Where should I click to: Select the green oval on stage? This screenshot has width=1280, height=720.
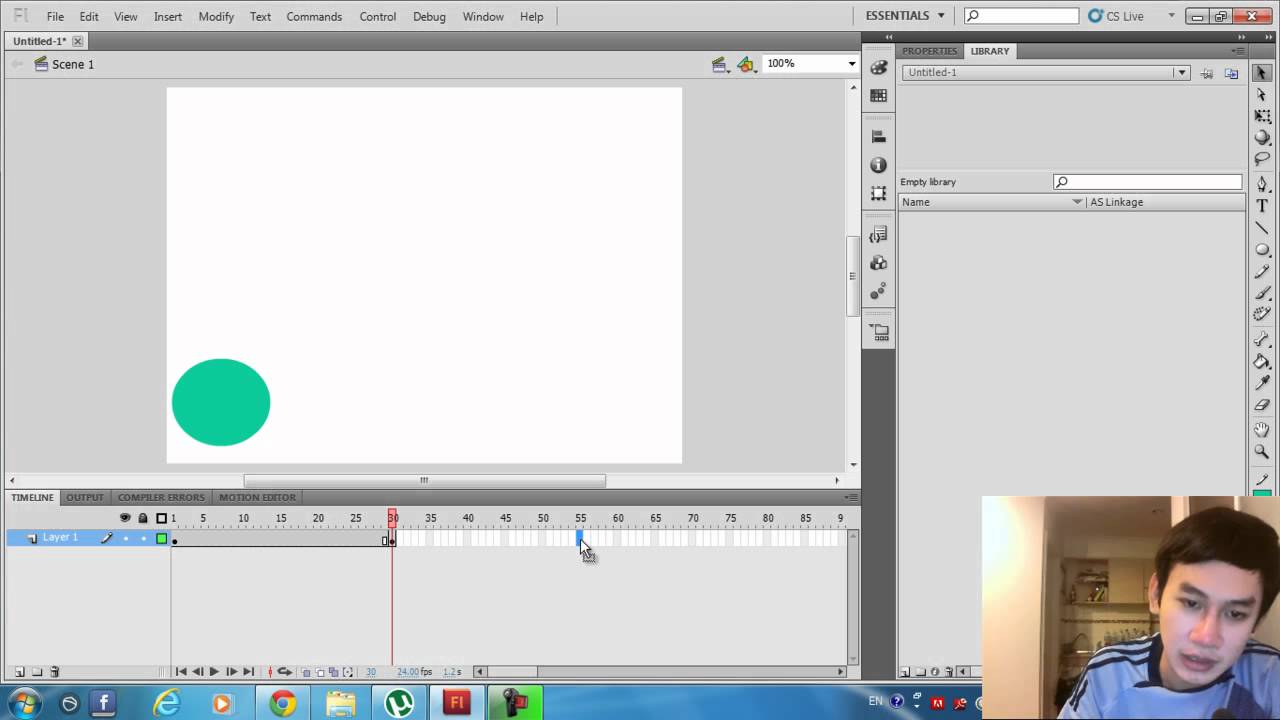tap(221, 402)
